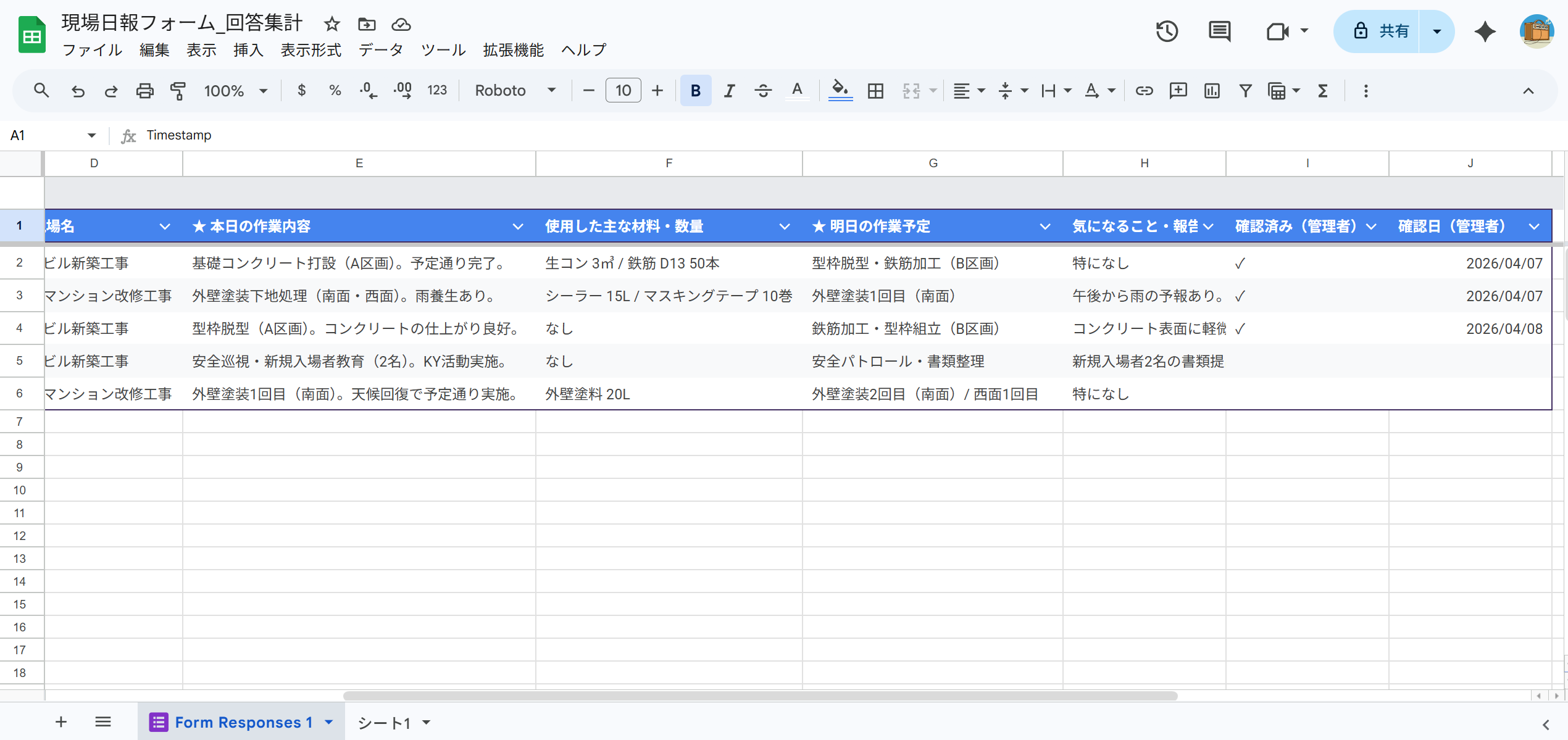
Task: Click the borders icon
Action: tap(875, 91)
